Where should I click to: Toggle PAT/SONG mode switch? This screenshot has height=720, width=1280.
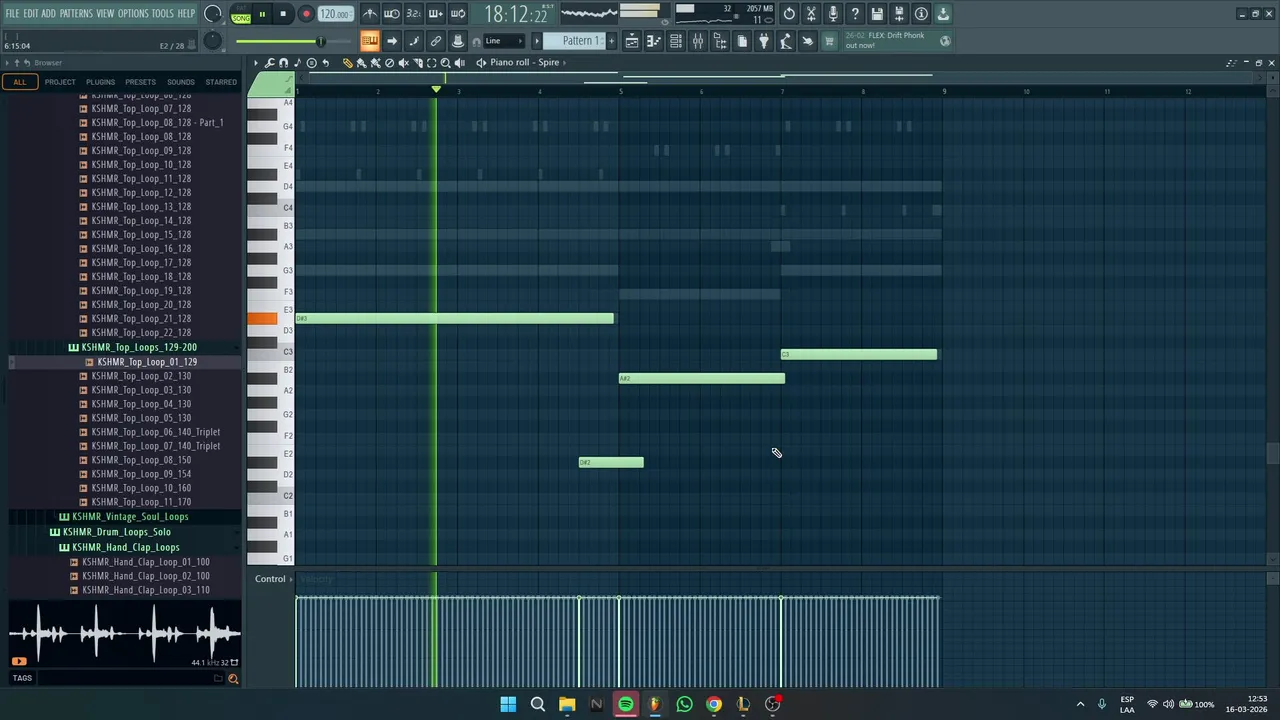point(241,14)
